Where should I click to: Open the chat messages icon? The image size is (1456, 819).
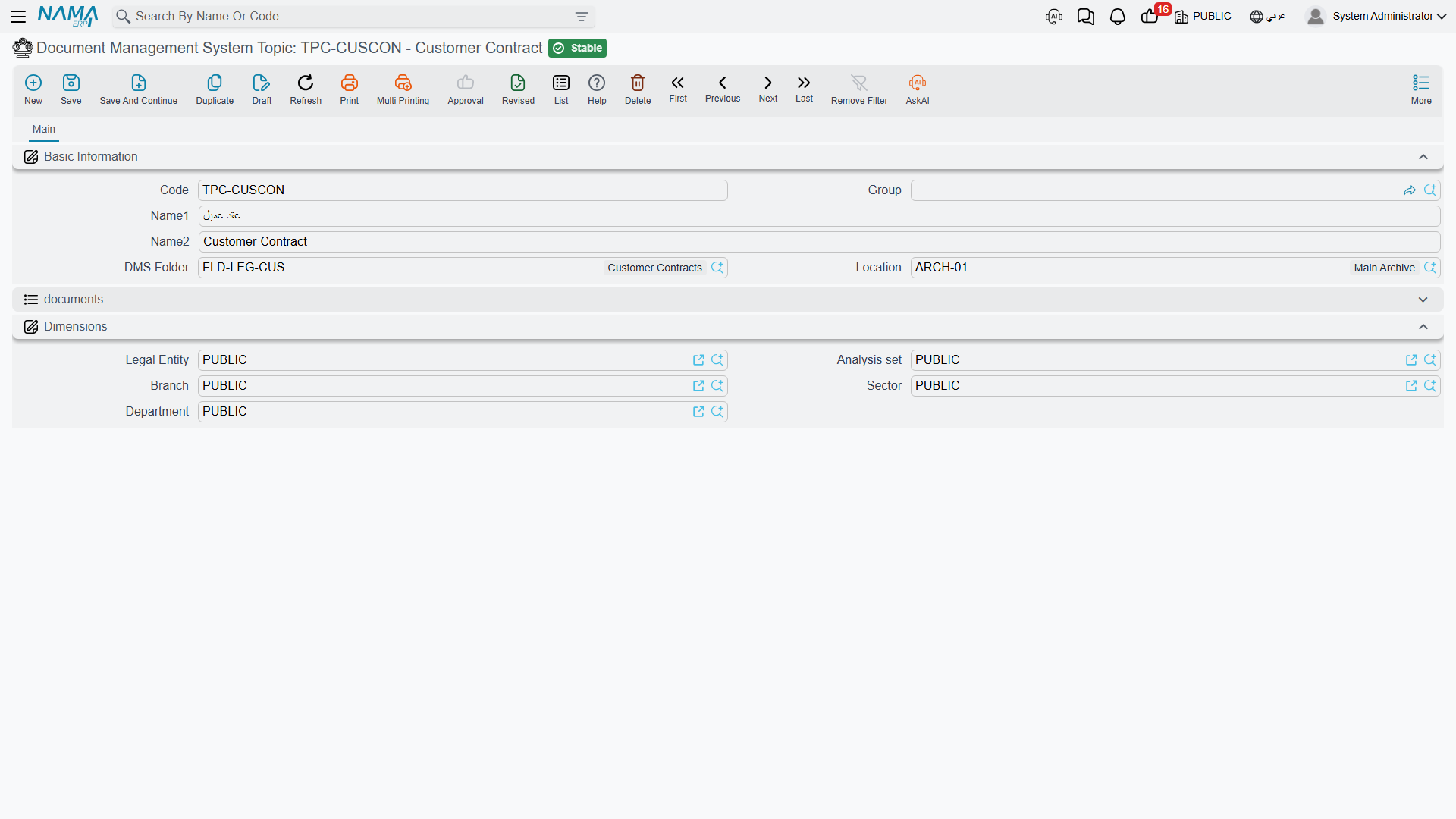[1085, 17]
